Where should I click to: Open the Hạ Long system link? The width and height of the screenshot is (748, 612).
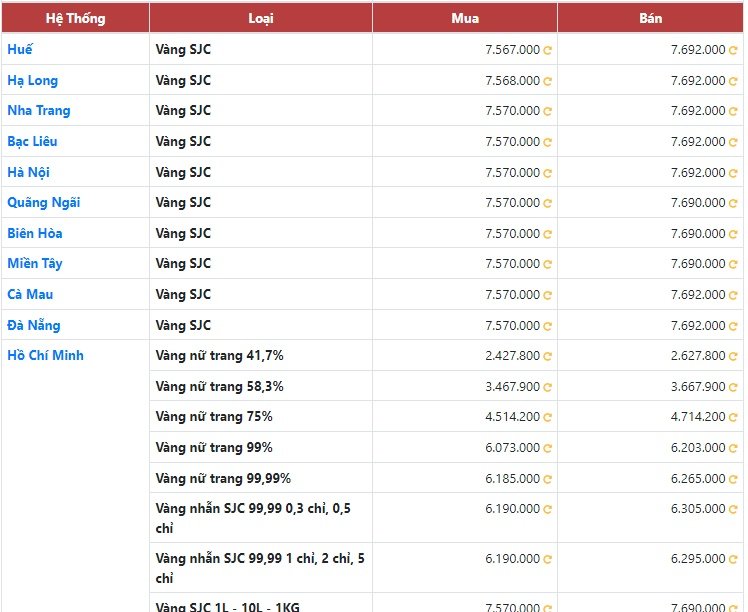point(32,80)
